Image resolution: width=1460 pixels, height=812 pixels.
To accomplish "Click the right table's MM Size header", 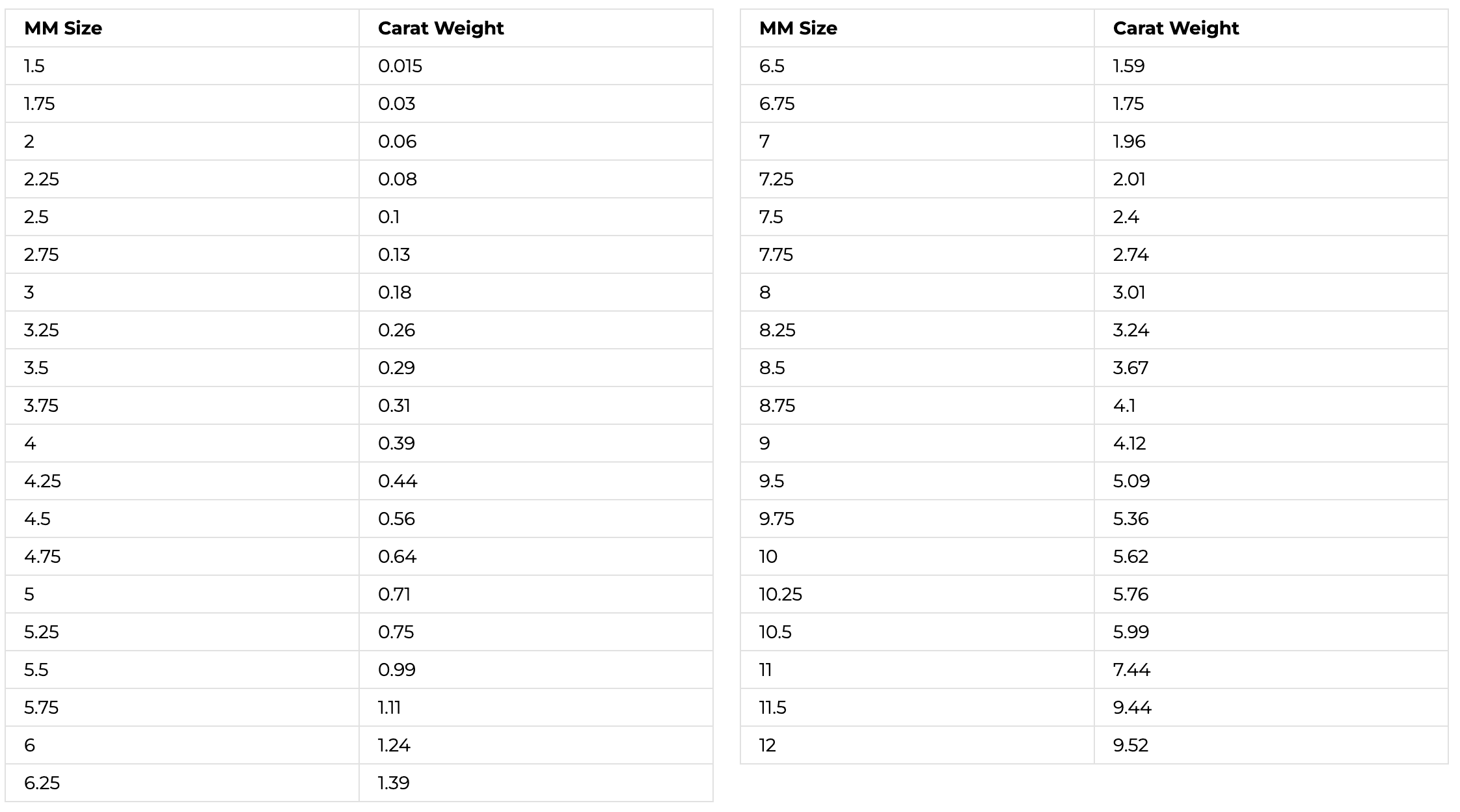I will [x=798, y=28].
